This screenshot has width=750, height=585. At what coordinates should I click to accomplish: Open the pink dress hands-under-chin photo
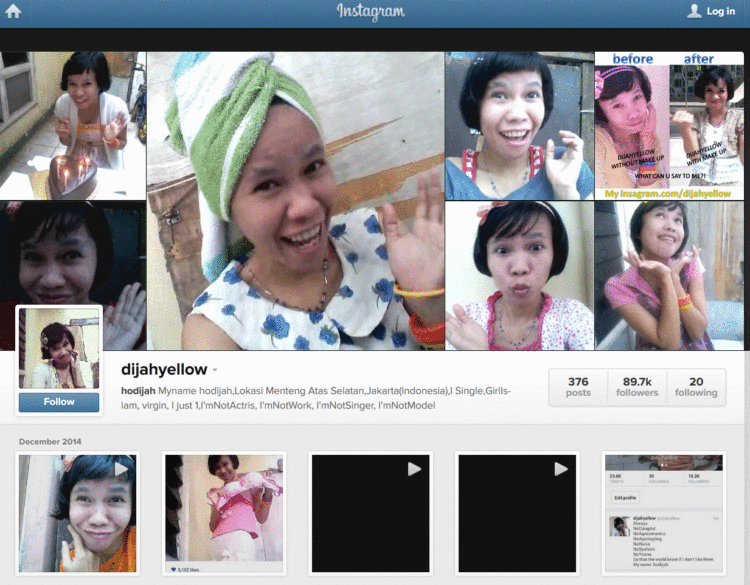pos(669,276)
